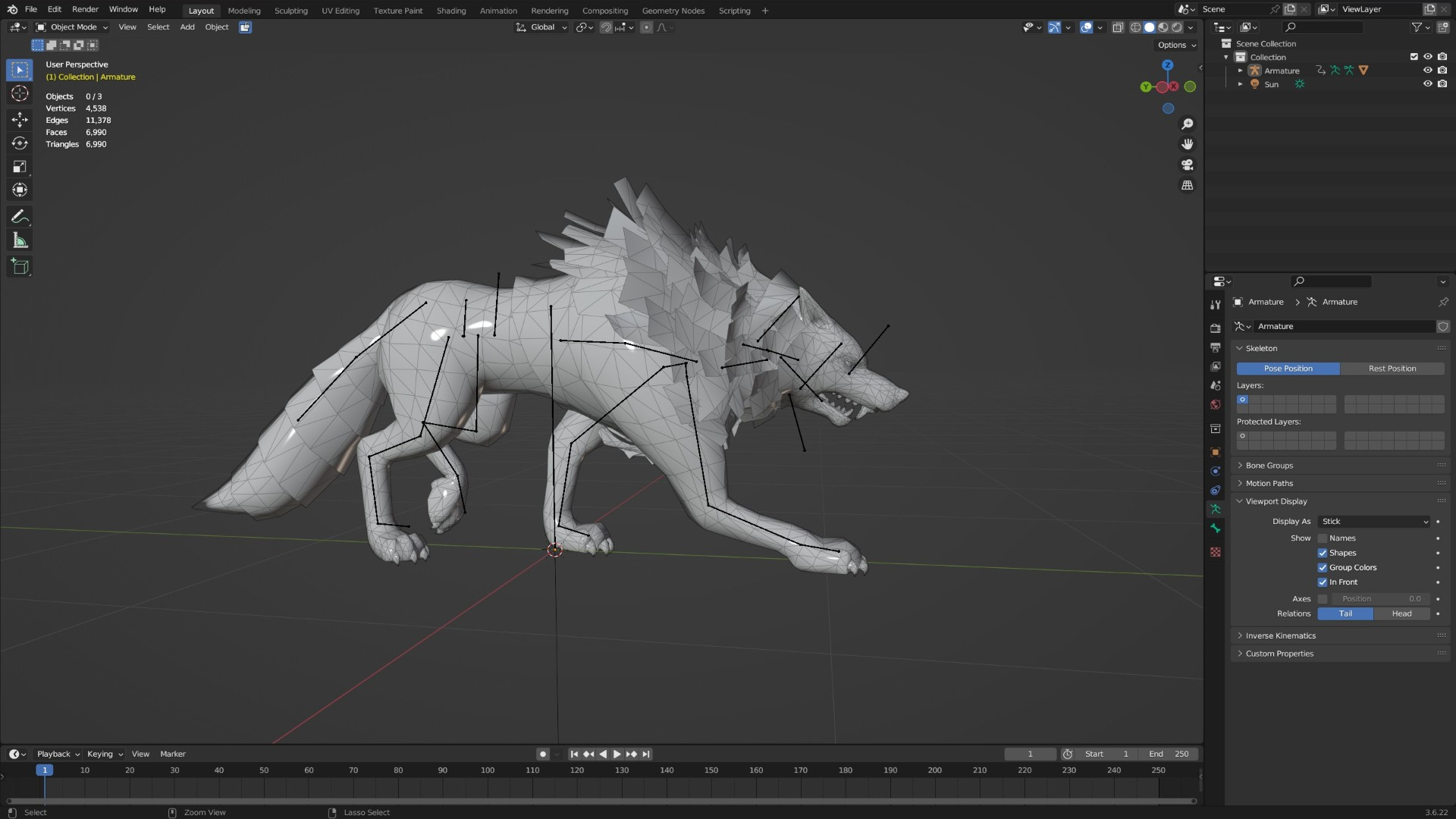Open the Render menu
The height and width of the screenshot is (819, 1456).
coord(85,9)
